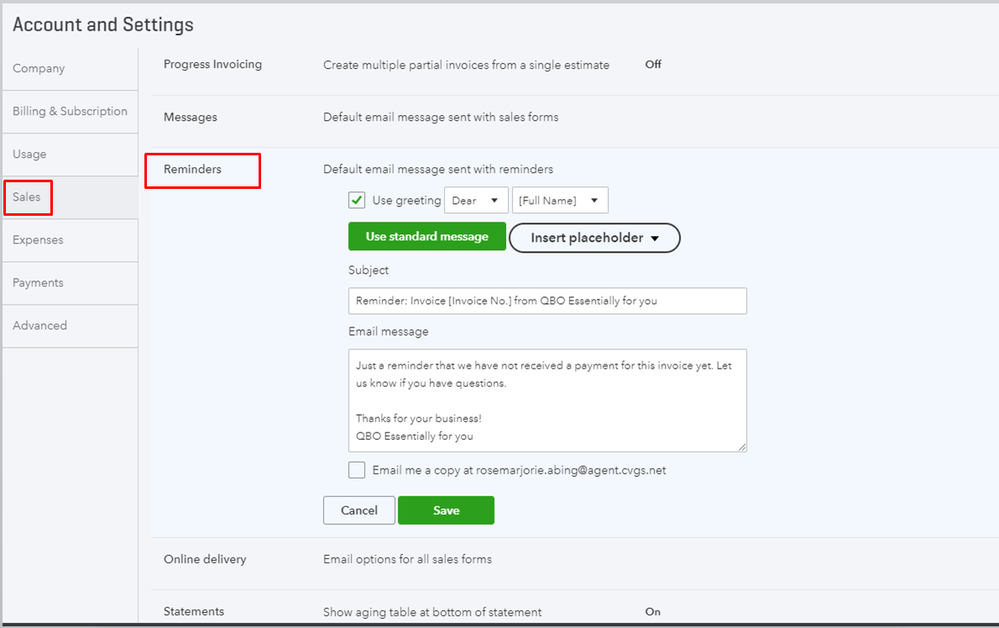Click the reminder Subject input field
Image resolution: width=999 pixels, height=628 pixels.
pos(547,301)
